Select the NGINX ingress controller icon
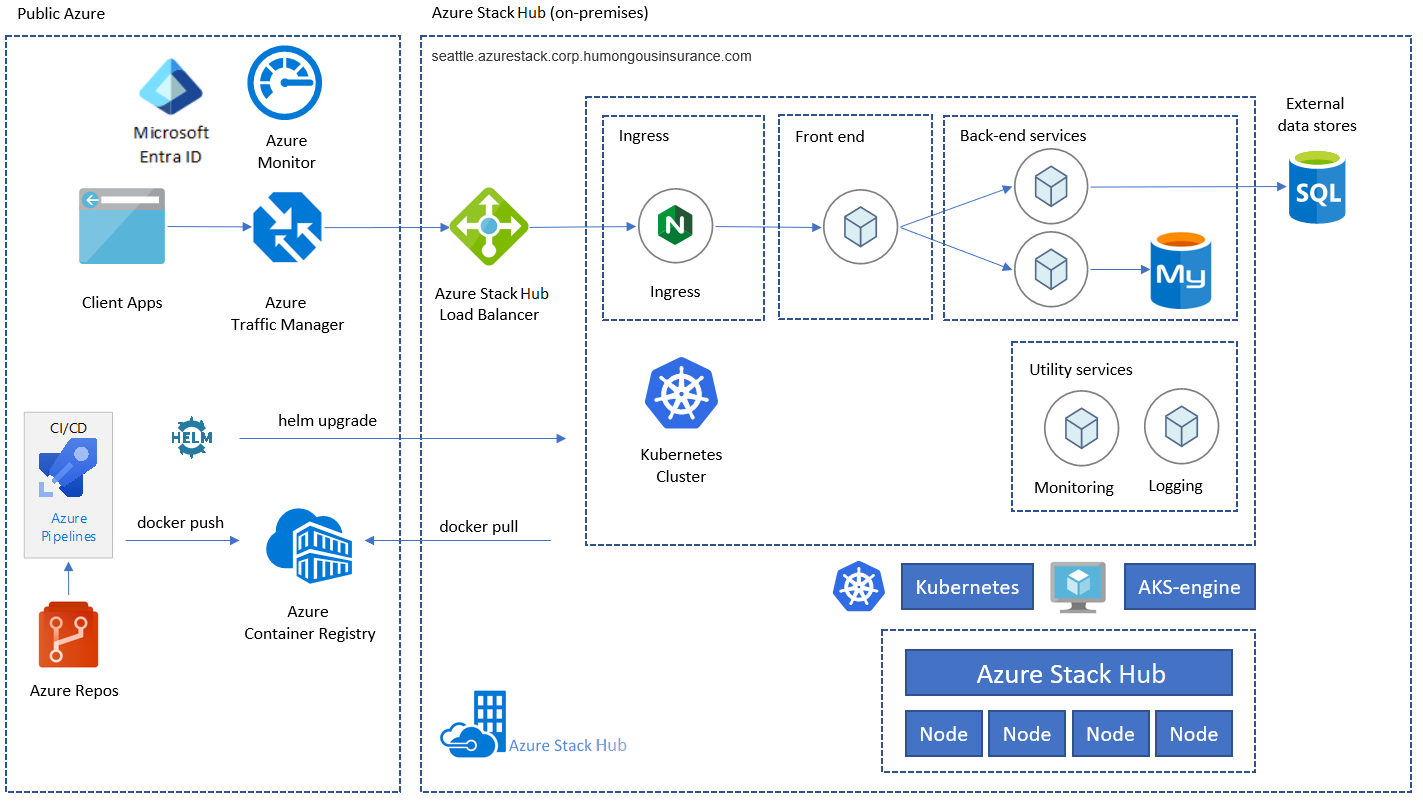 [675, 226]
